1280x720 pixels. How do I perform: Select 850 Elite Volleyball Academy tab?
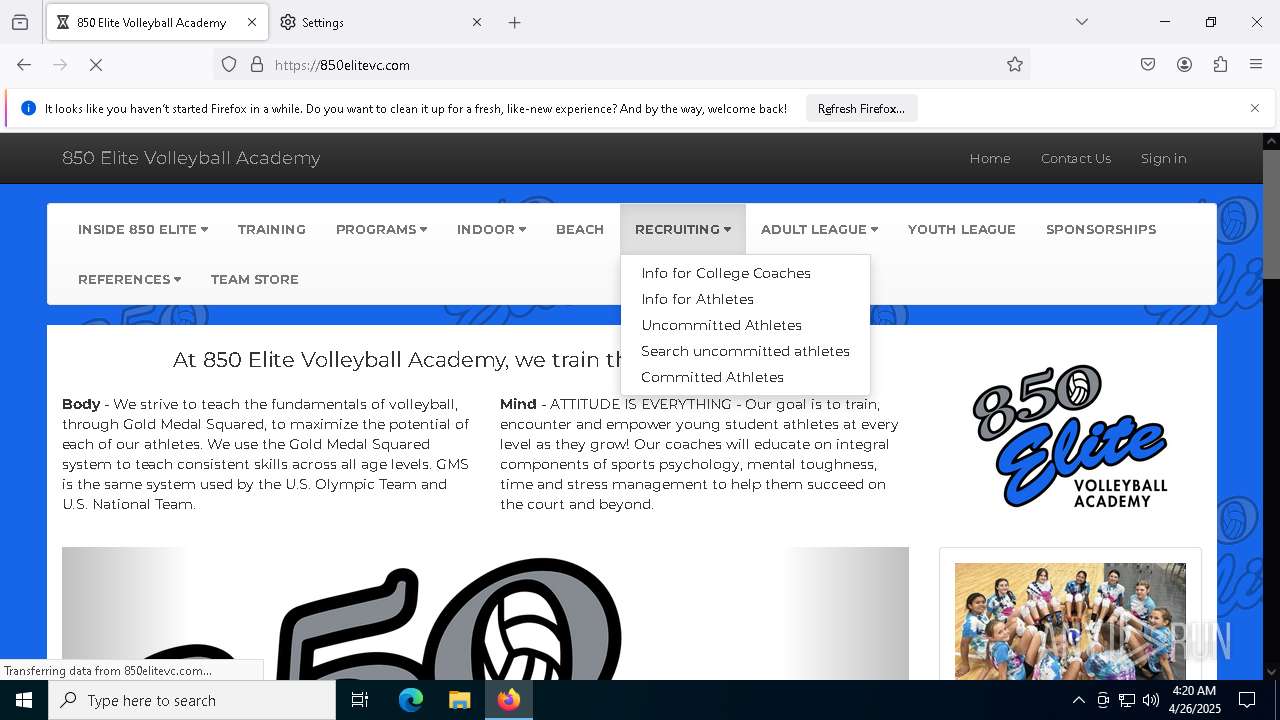[157, 22]
